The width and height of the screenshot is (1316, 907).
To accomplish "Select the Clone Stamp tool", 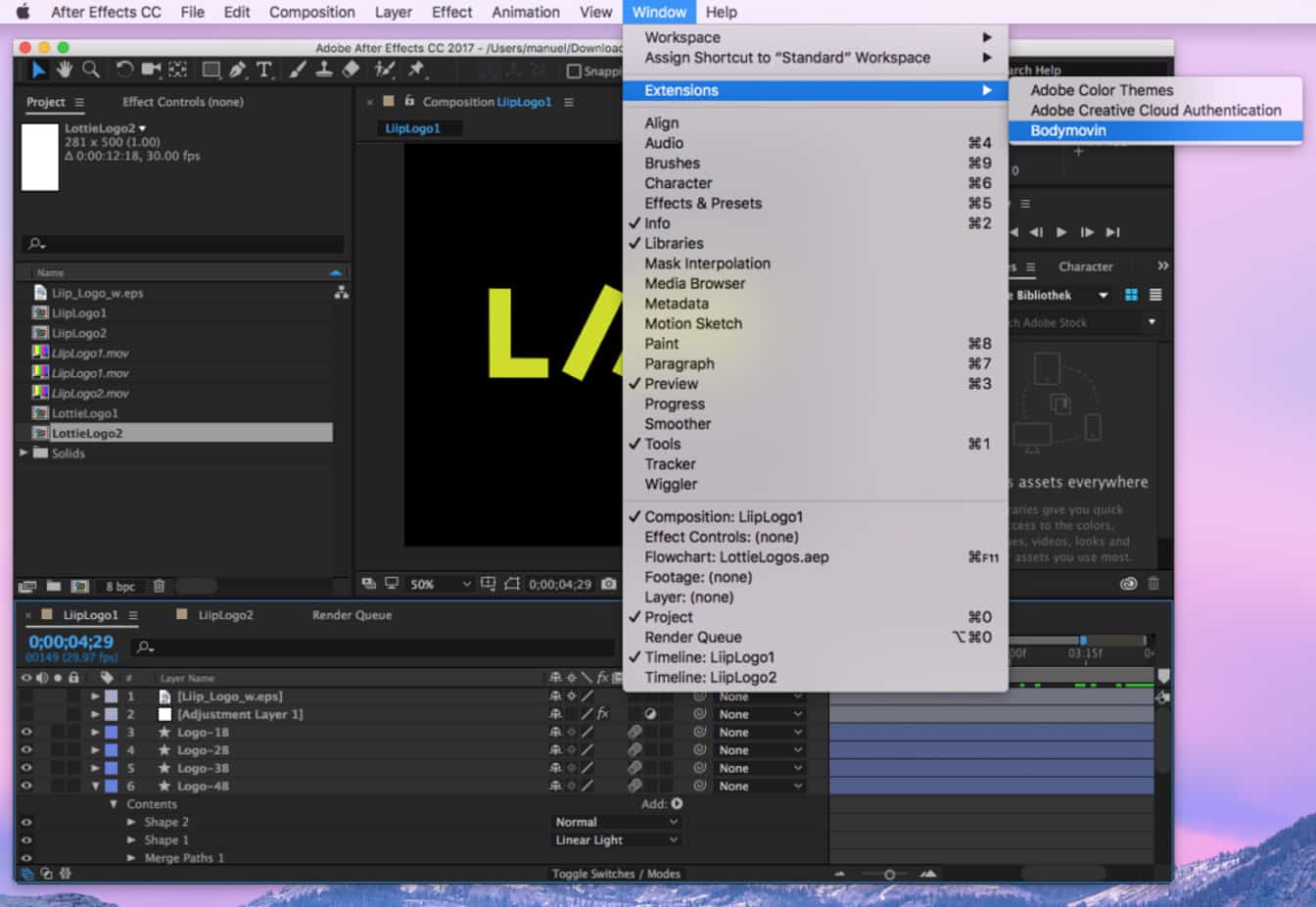I will (x=324, y=70).
